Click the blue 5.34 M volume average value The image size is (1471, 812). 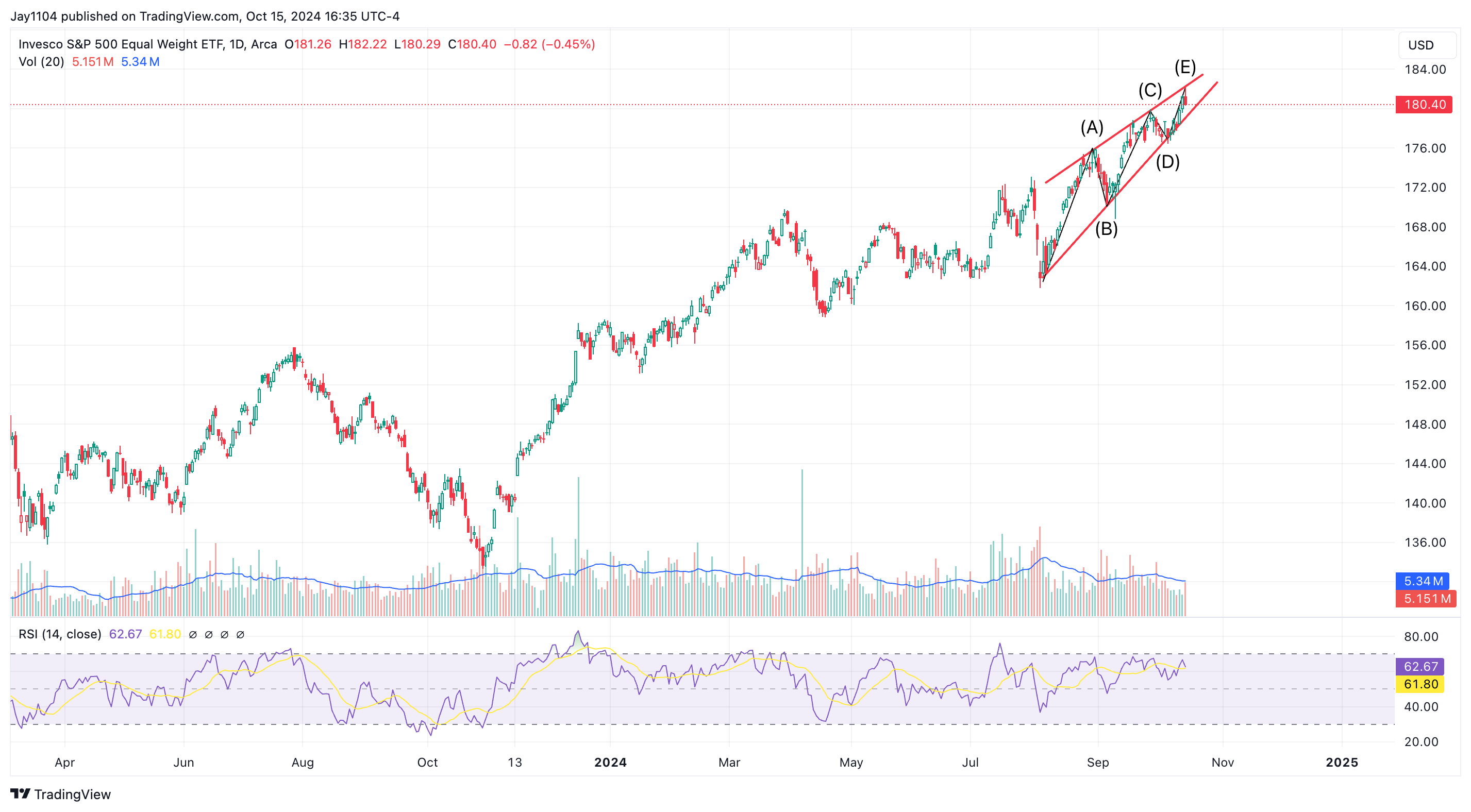140,62
